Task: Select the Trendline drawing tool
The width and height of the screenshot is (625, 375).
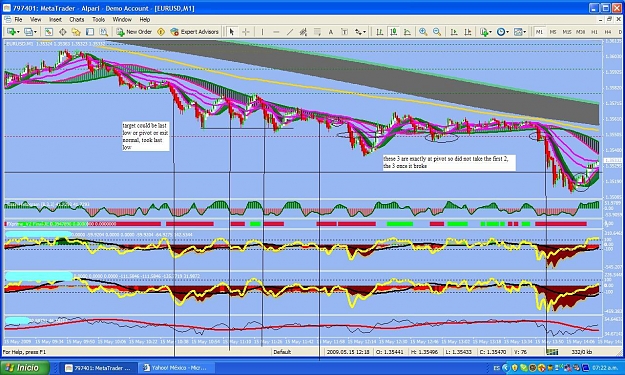Action: click(290, 32)
